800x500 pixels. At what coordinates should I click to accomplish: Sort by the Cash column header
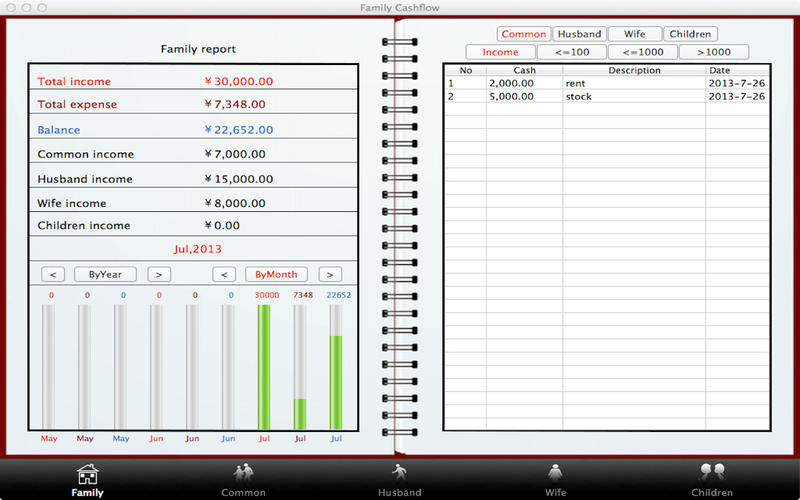(x=524, y=70)
